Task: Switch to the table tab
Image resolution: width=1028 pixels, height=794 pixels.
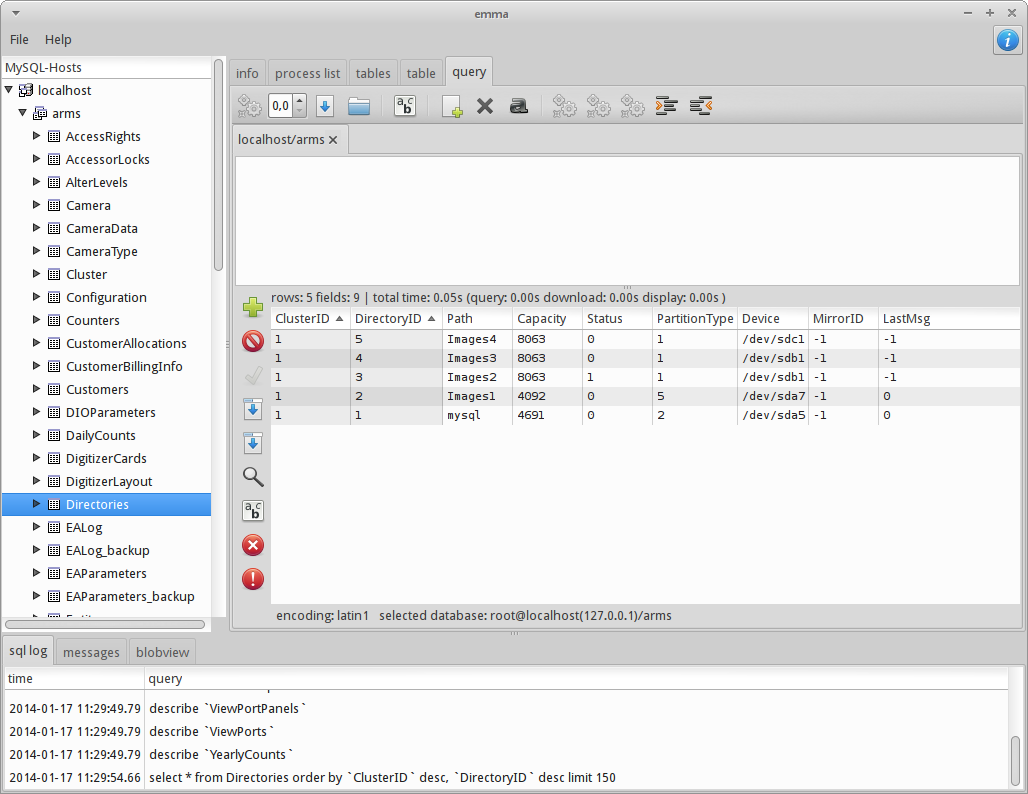Action: coord(421,73)
